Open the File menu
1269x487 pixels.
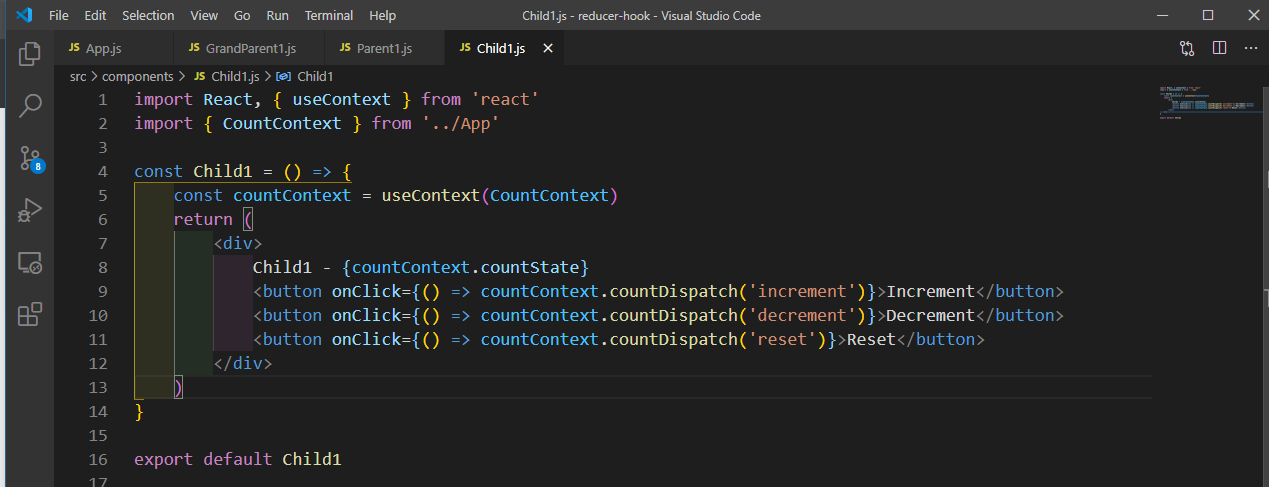coord(59,15)
